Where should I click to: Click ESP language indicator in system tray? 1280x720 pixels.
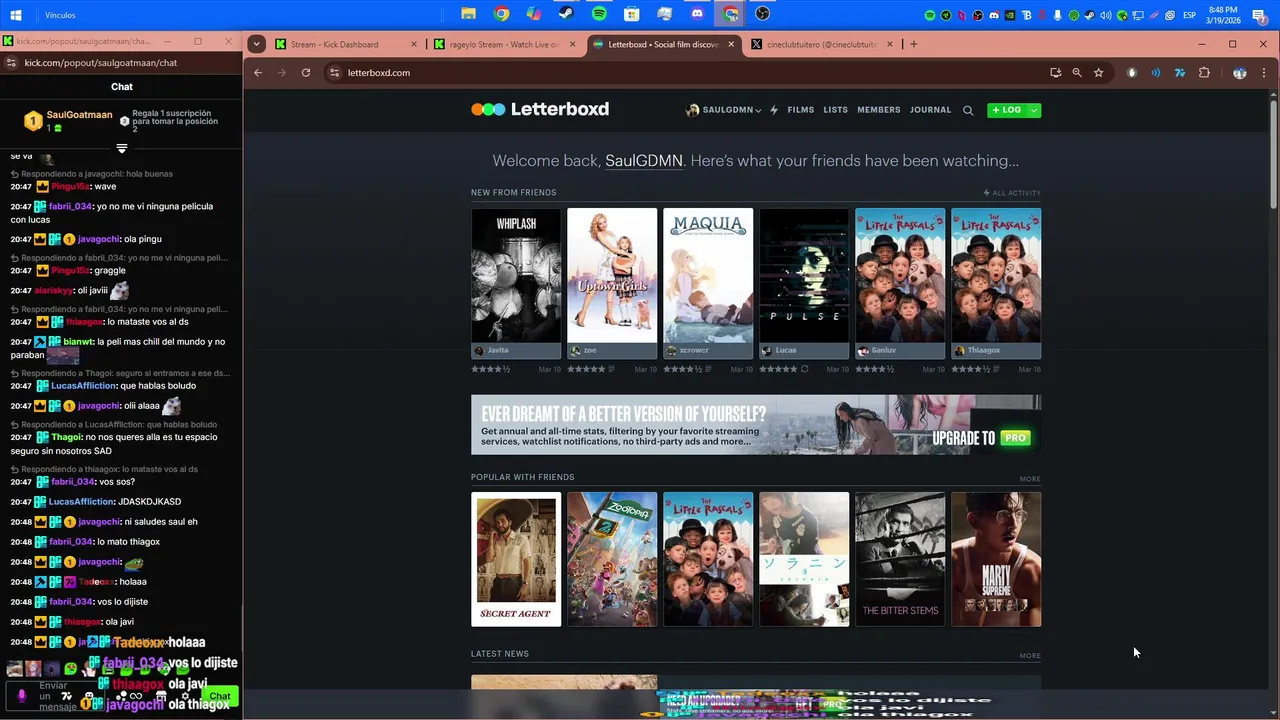(1190, 15)
